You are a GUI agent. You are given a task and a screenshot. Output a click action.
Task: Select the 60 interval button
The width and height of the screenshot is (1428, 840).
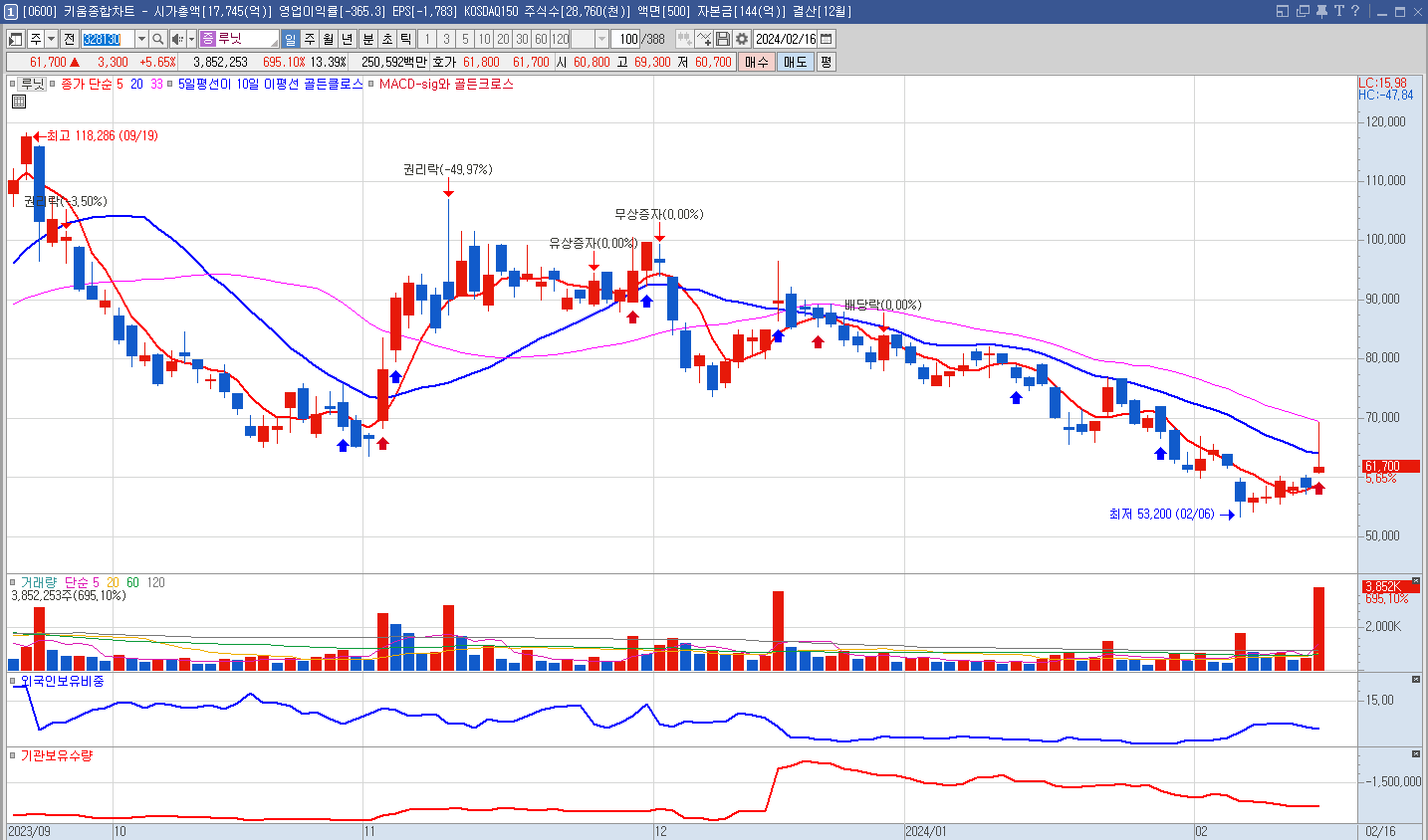coord(541,39)
